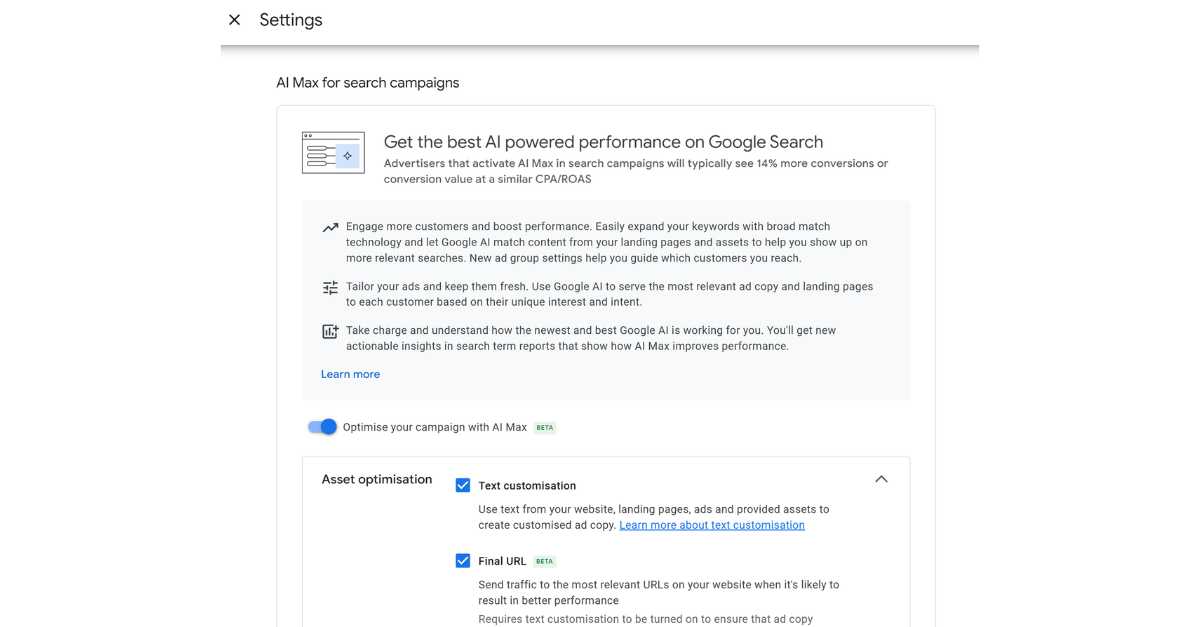
Task: Click the Settings page title
Action: (x=291, y=20)
